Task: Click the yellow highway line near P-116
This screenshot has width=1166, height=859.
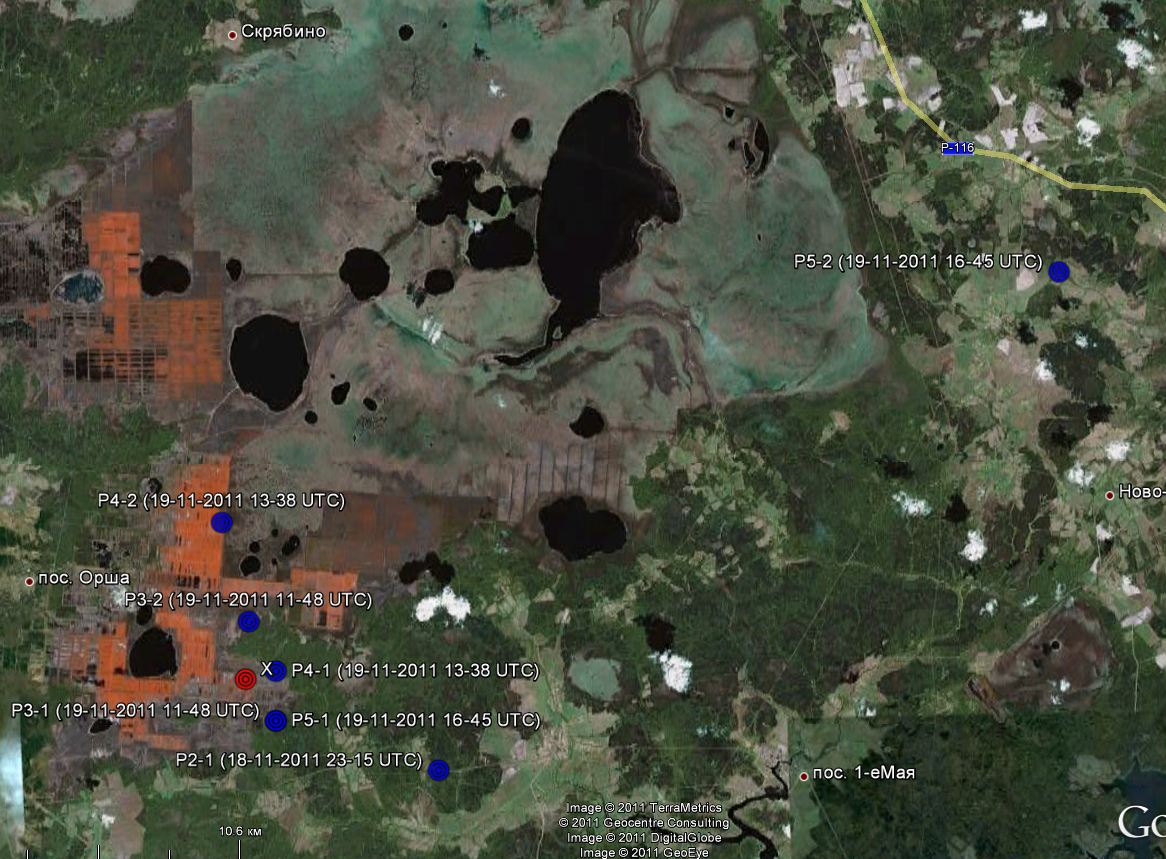Action: [1060, 182]
